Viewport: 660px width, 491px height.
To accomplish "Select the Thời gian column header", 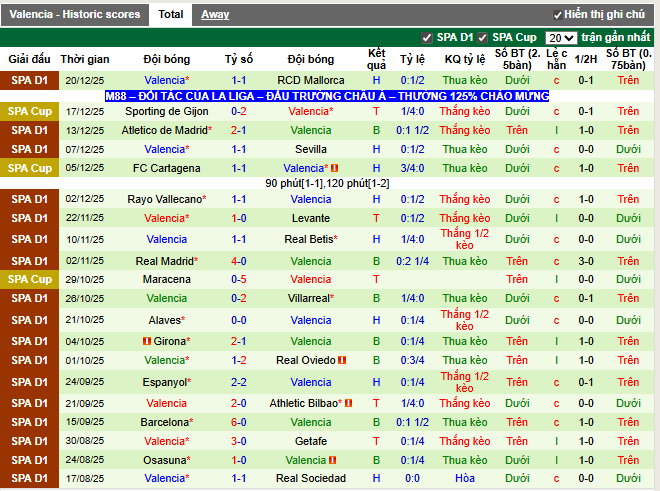I will pos(85,59).
